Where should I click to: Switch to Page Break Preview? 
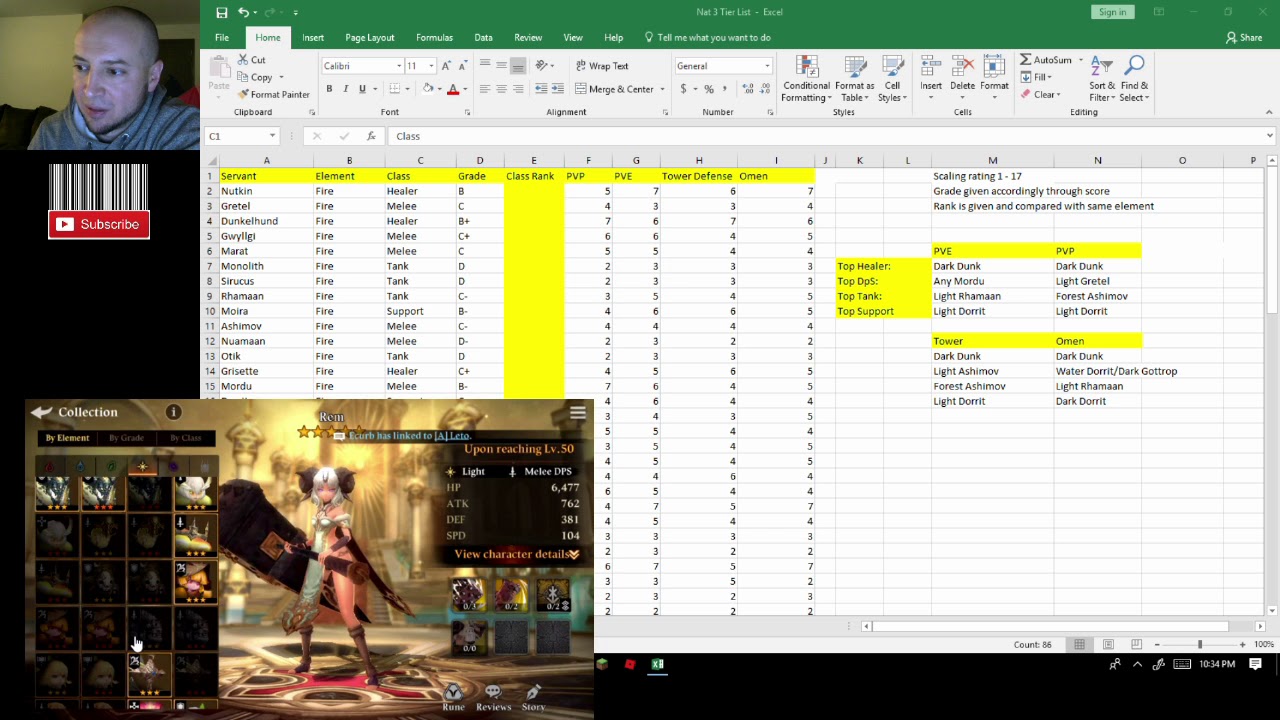pyautogui.click(x=1136, y=644)
